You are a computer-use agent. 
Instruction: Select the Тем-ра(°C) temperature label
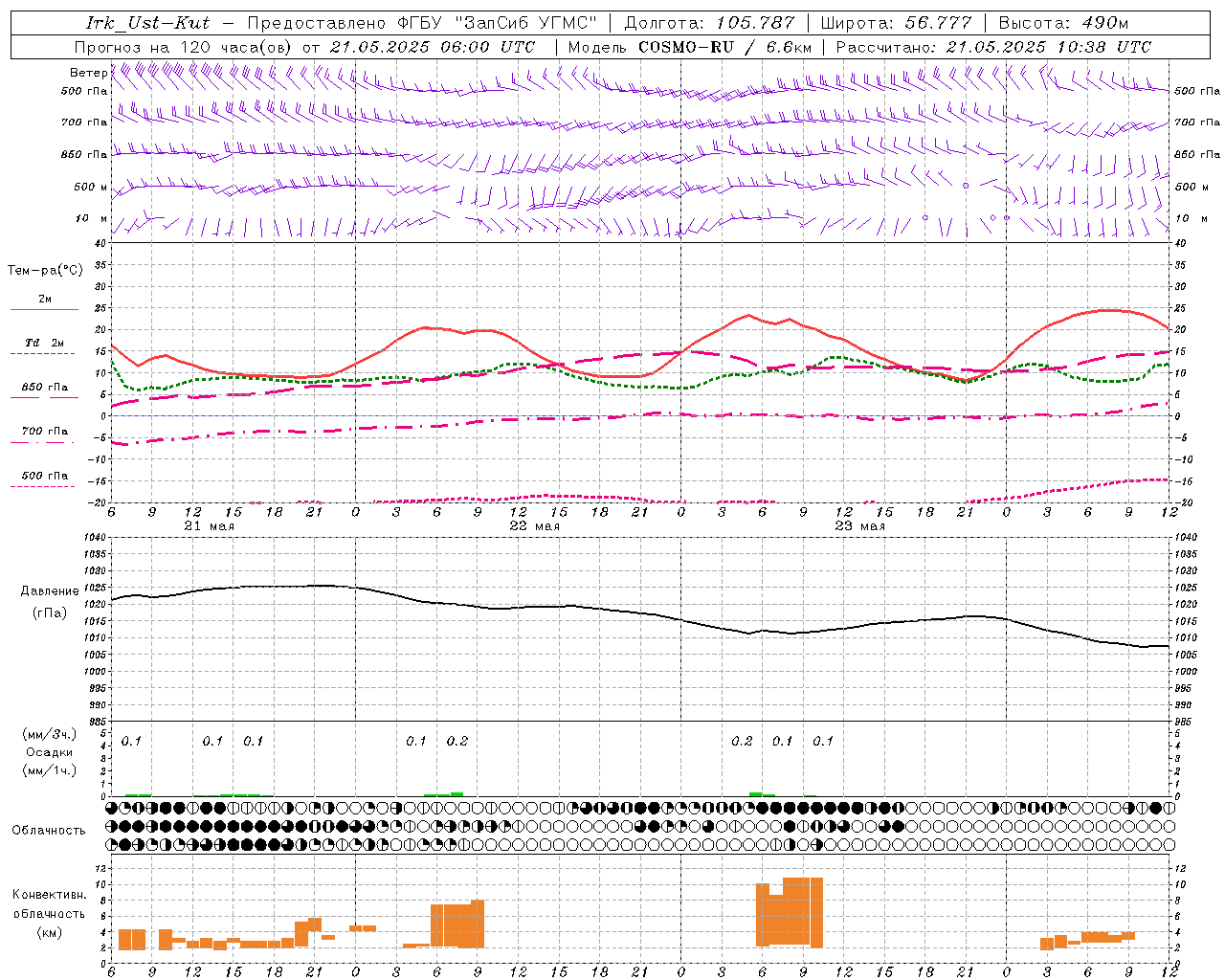[45, 271]
